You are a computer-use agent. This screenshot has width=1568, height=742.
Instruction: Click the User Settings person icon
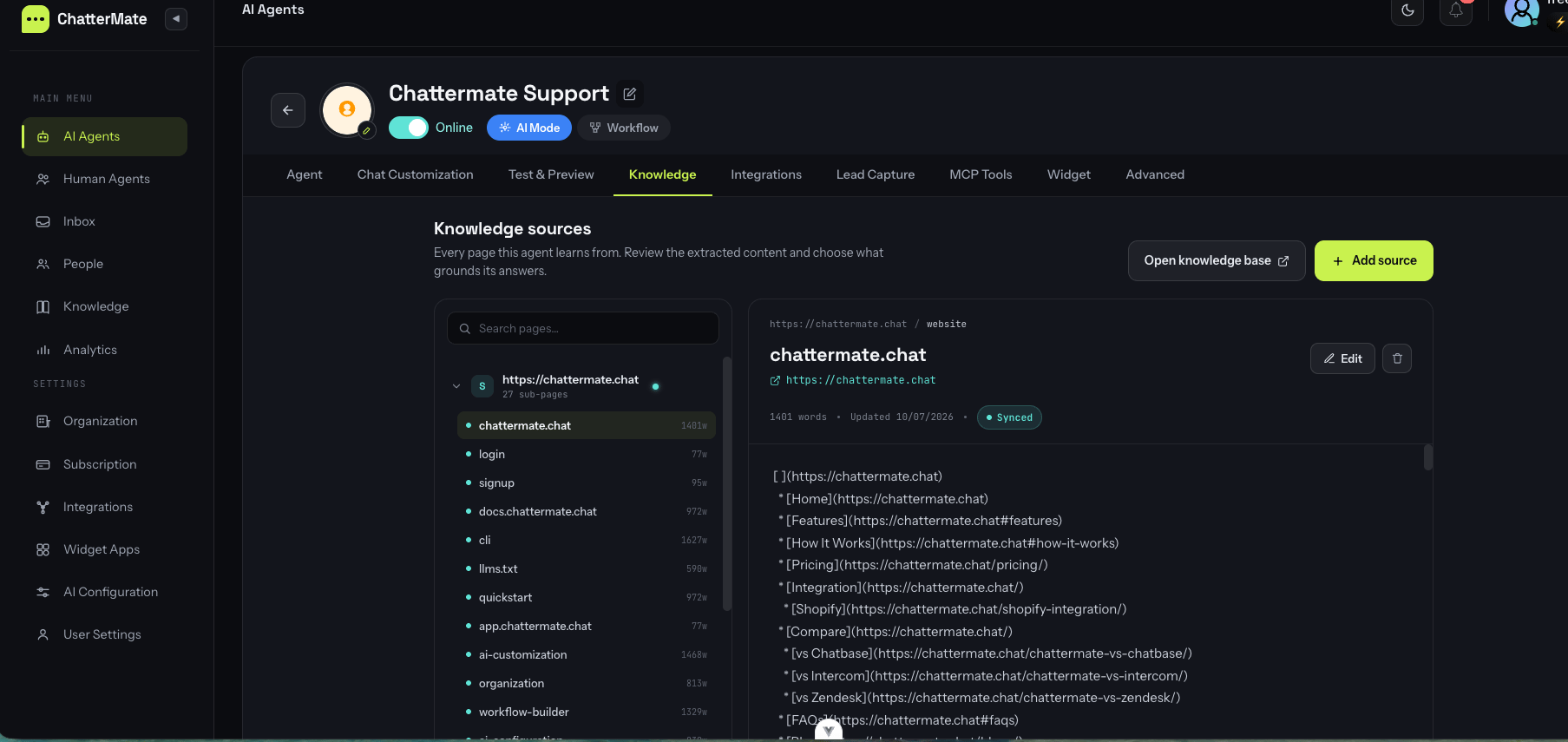coord(43,634)
